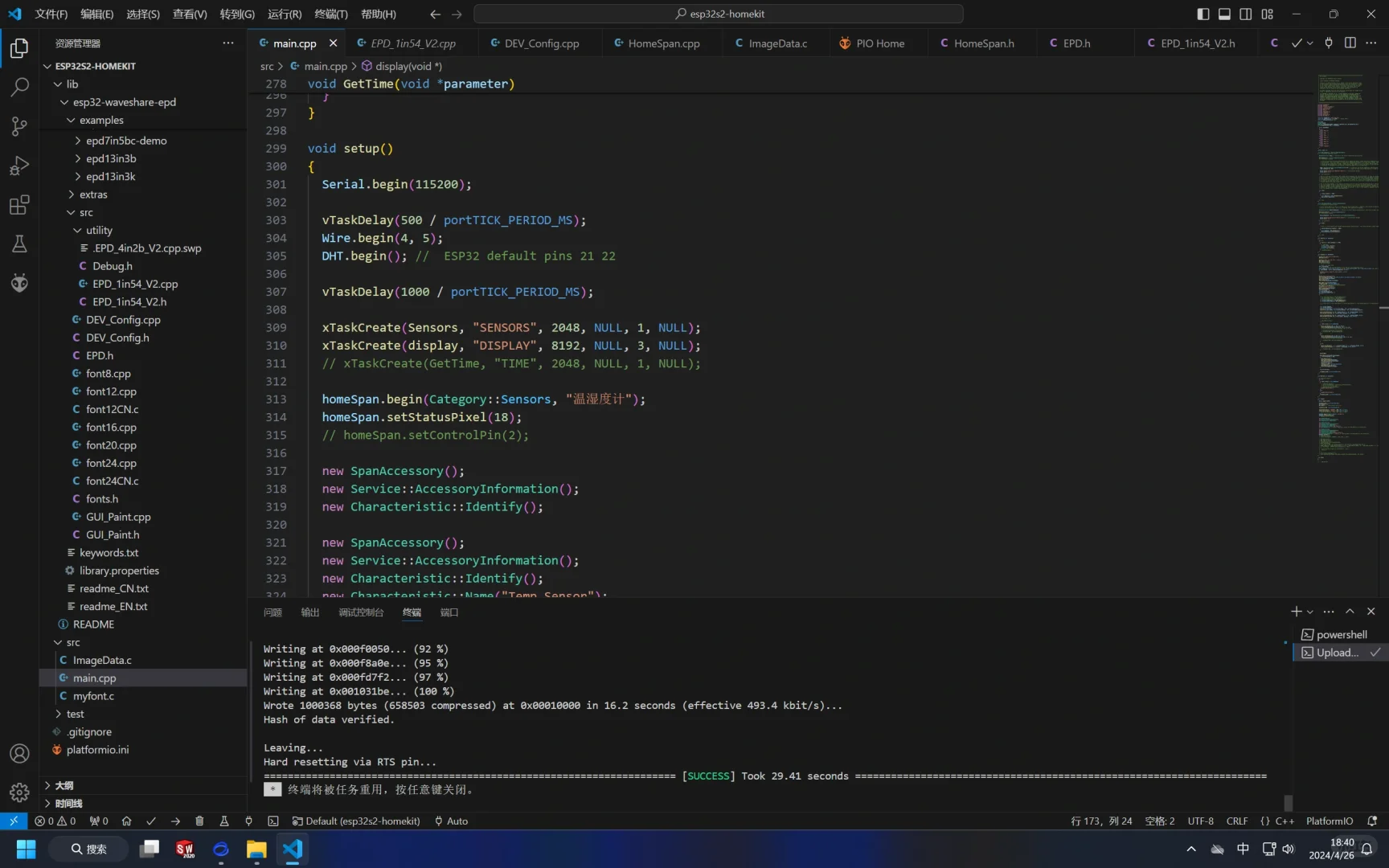Split the editor to the right
This screenshot has height=868, width=1389.
[1350, 43]
